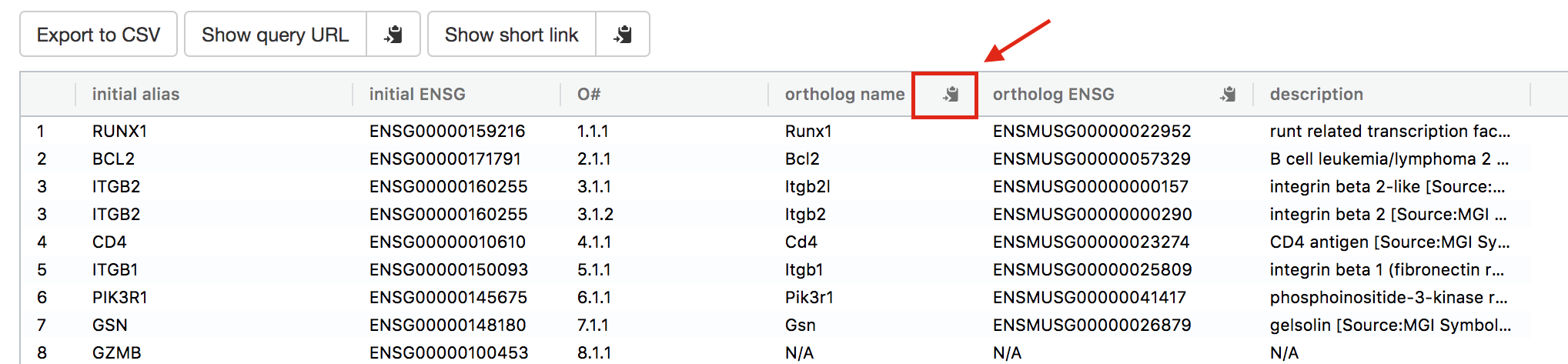Select the ortholog name column header

pyautogui.click(x=844, y=95)
